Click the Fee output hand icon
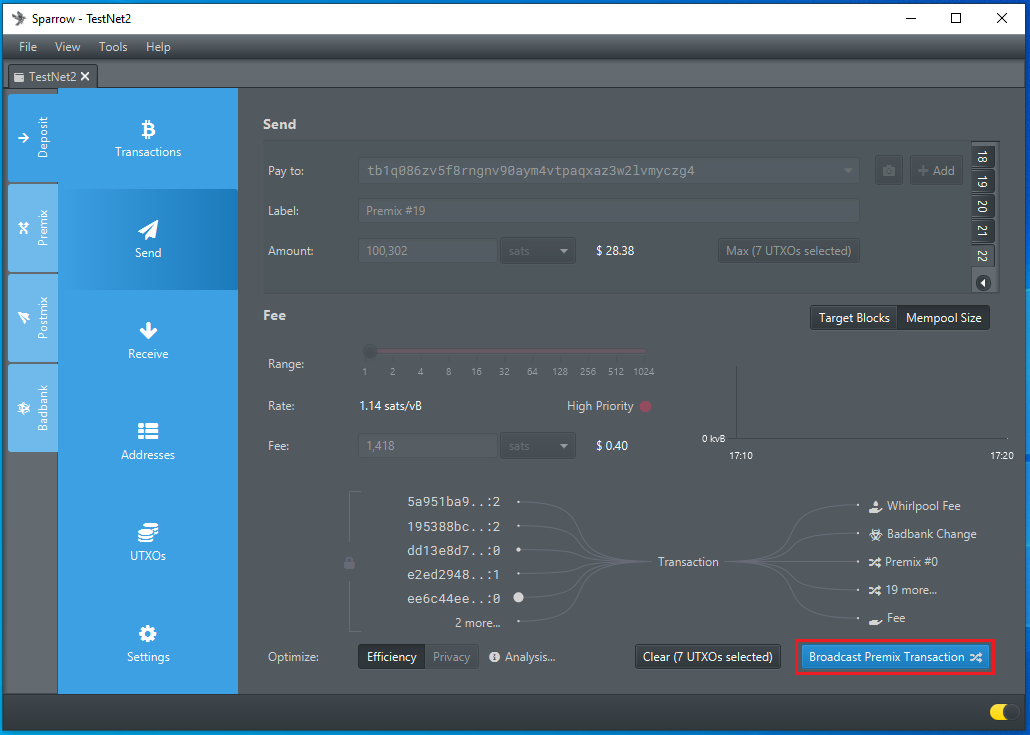 876,619
